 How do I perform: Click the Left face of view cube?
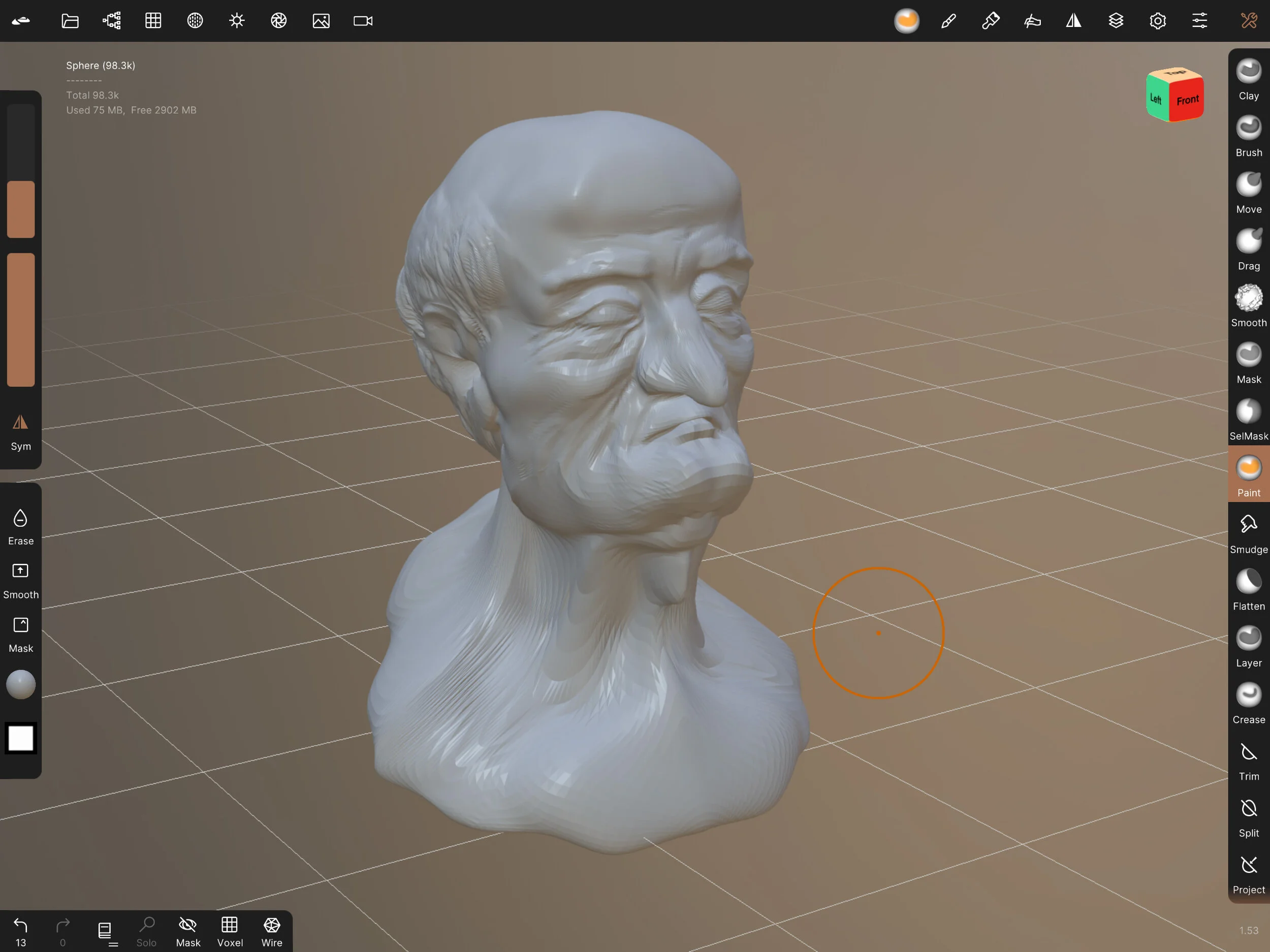[x=1156, y=99]
